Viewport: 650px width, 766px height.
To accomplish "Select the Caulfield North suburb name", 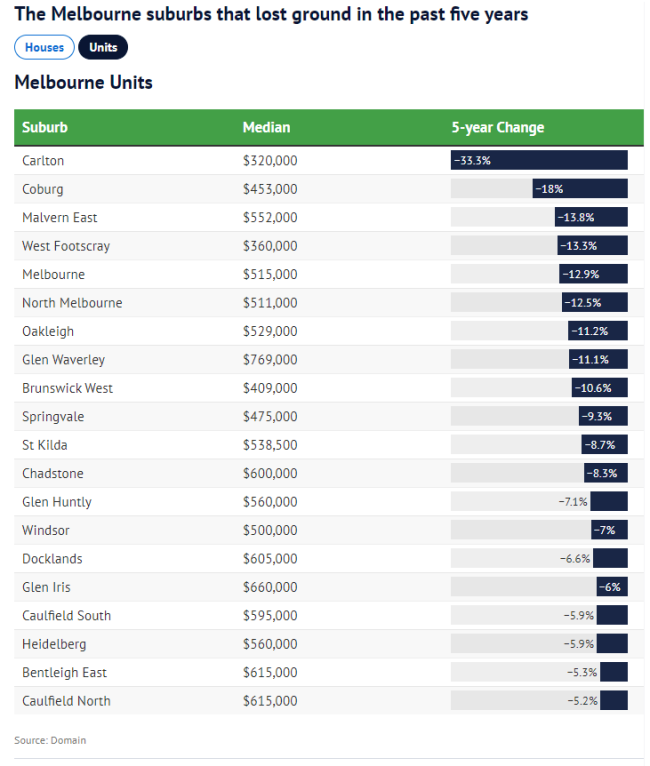I will point(66,701).
